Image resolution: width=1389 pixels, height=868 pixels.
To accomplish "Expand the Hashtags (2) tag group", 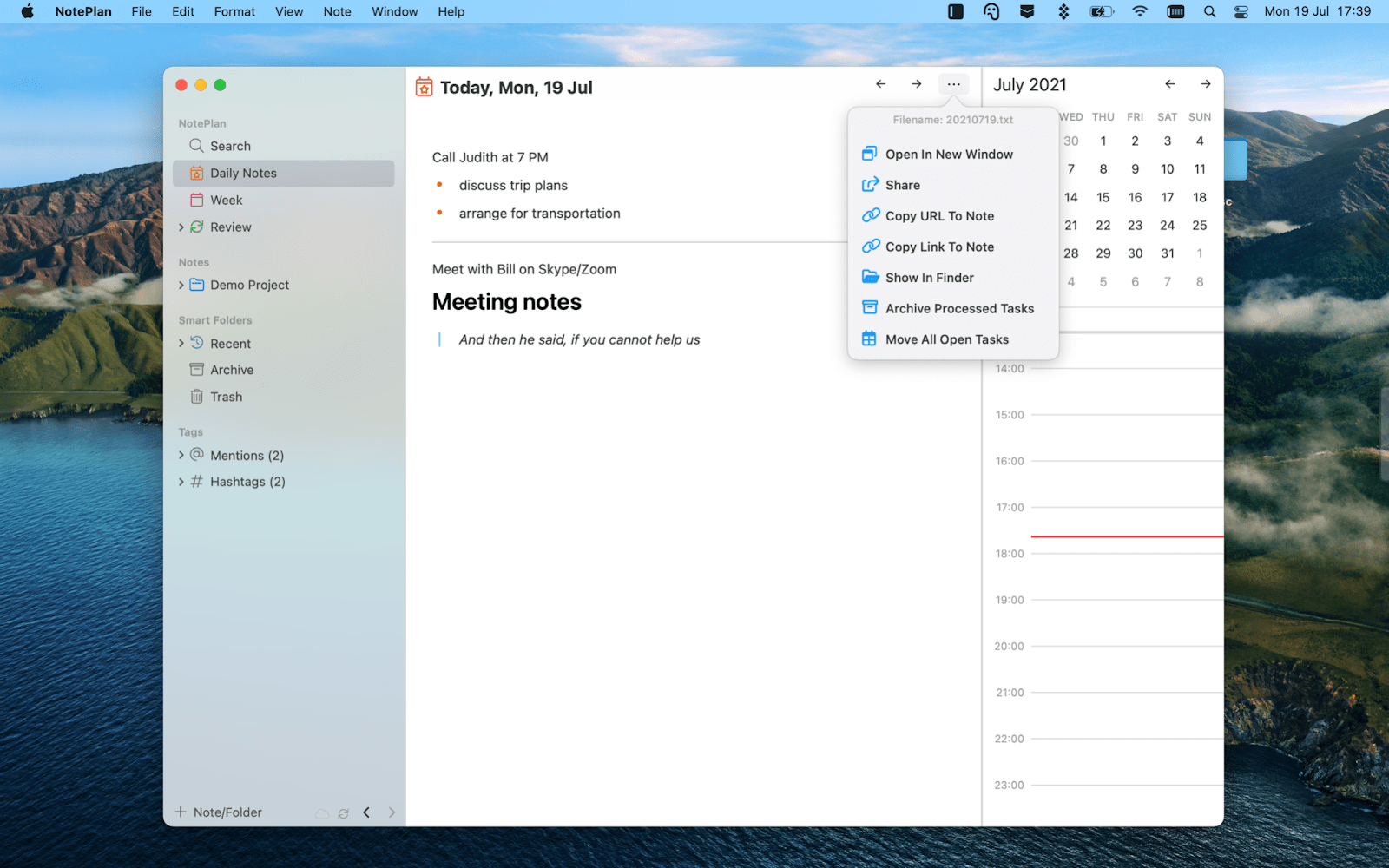I will click(181, 482).
